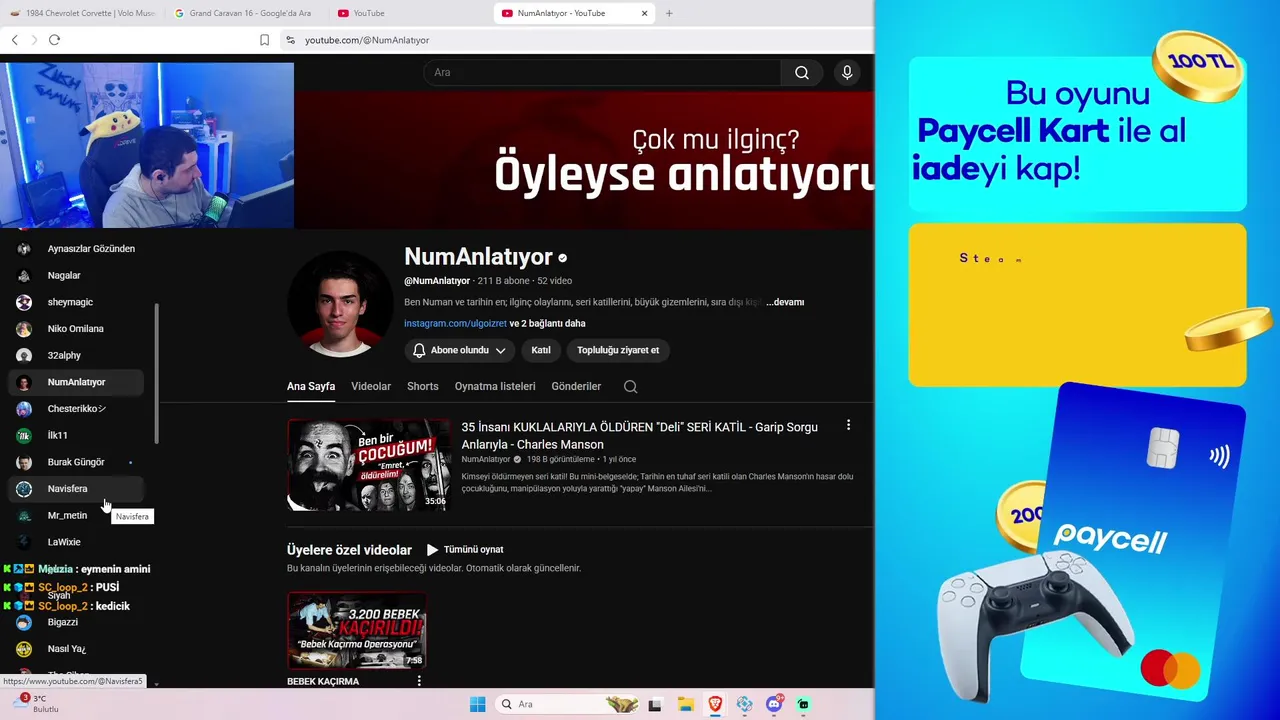Click the browser forward arrow
Image resolution: width=1280 pixels, height=720 pixels.
pos(34,40)
